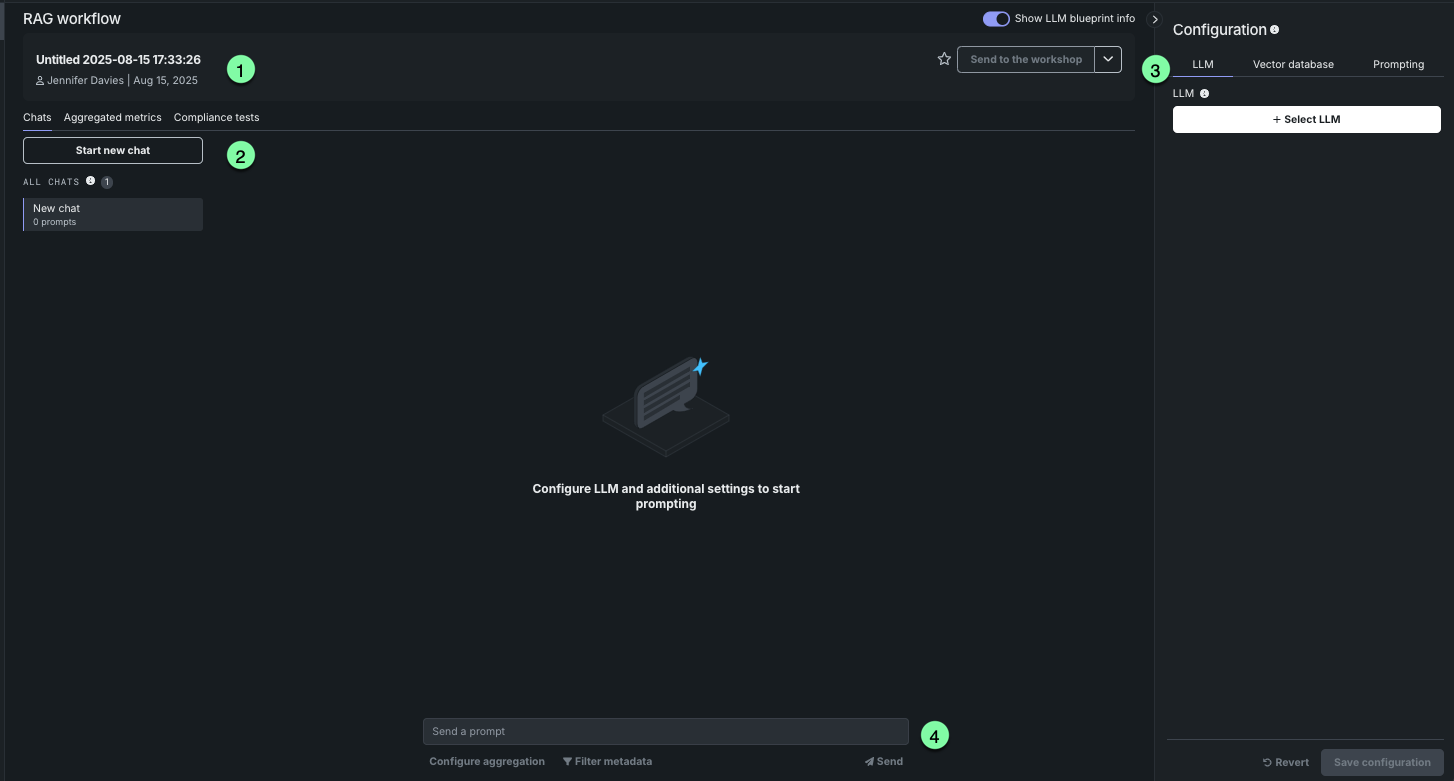
Task: Select the New chat entry
Action: coord(113,214)
